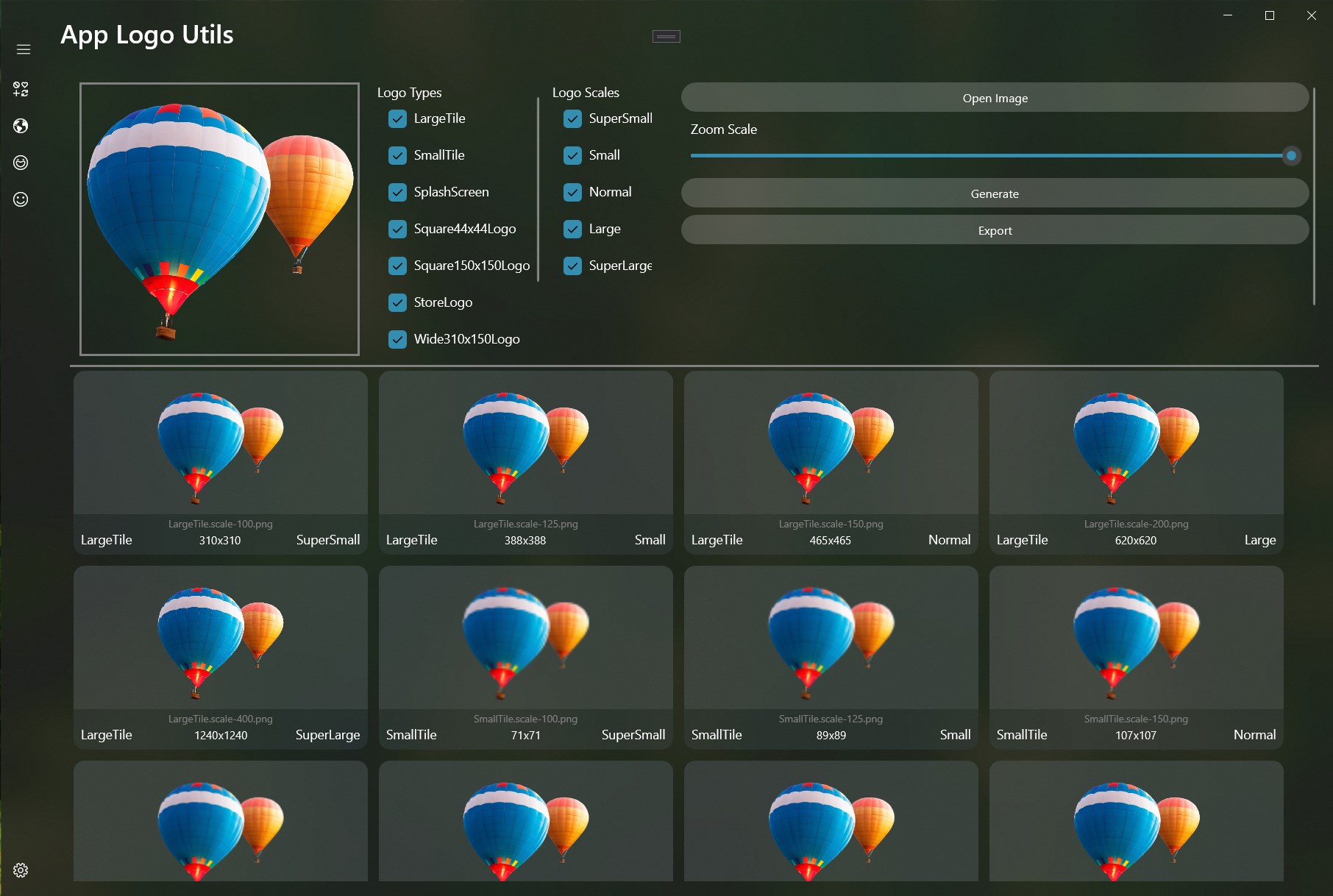Toggle the SuperLarge scale checkbox
The height and width of the screenshot is (896, 1333).
[572, 266]
